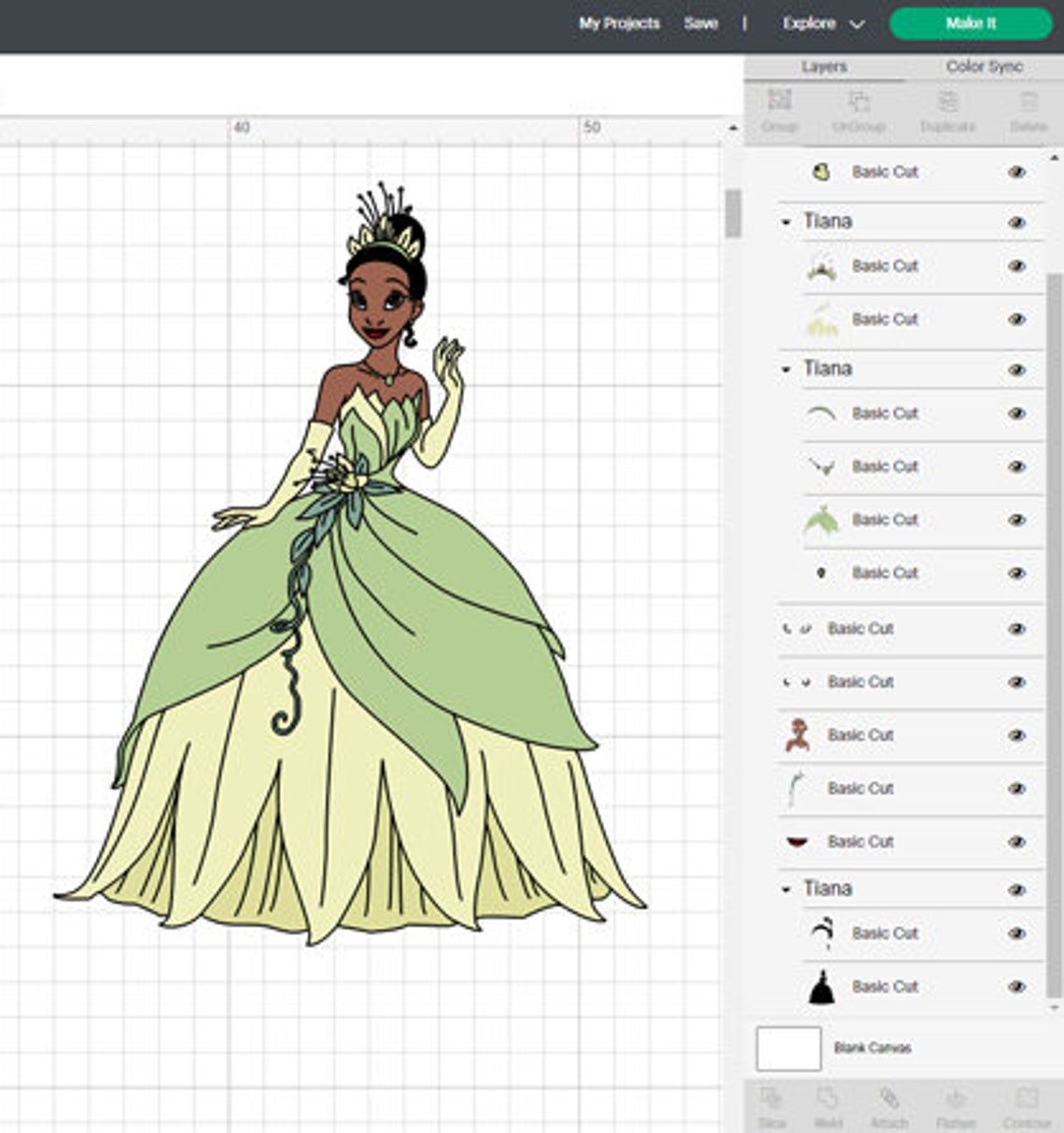Open My Projects
The width and height of the screenshot is (1064, 1133).
619,23
